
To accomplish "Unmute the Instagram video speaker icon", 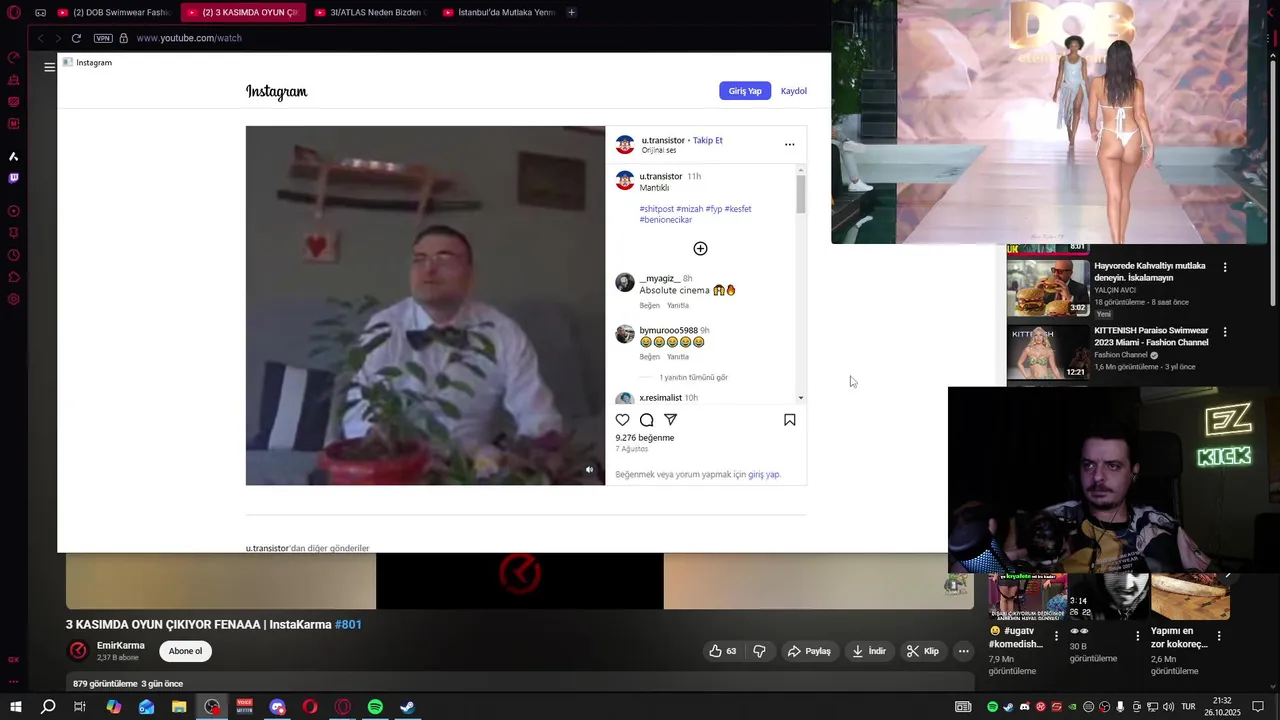I will coord(589,470).
